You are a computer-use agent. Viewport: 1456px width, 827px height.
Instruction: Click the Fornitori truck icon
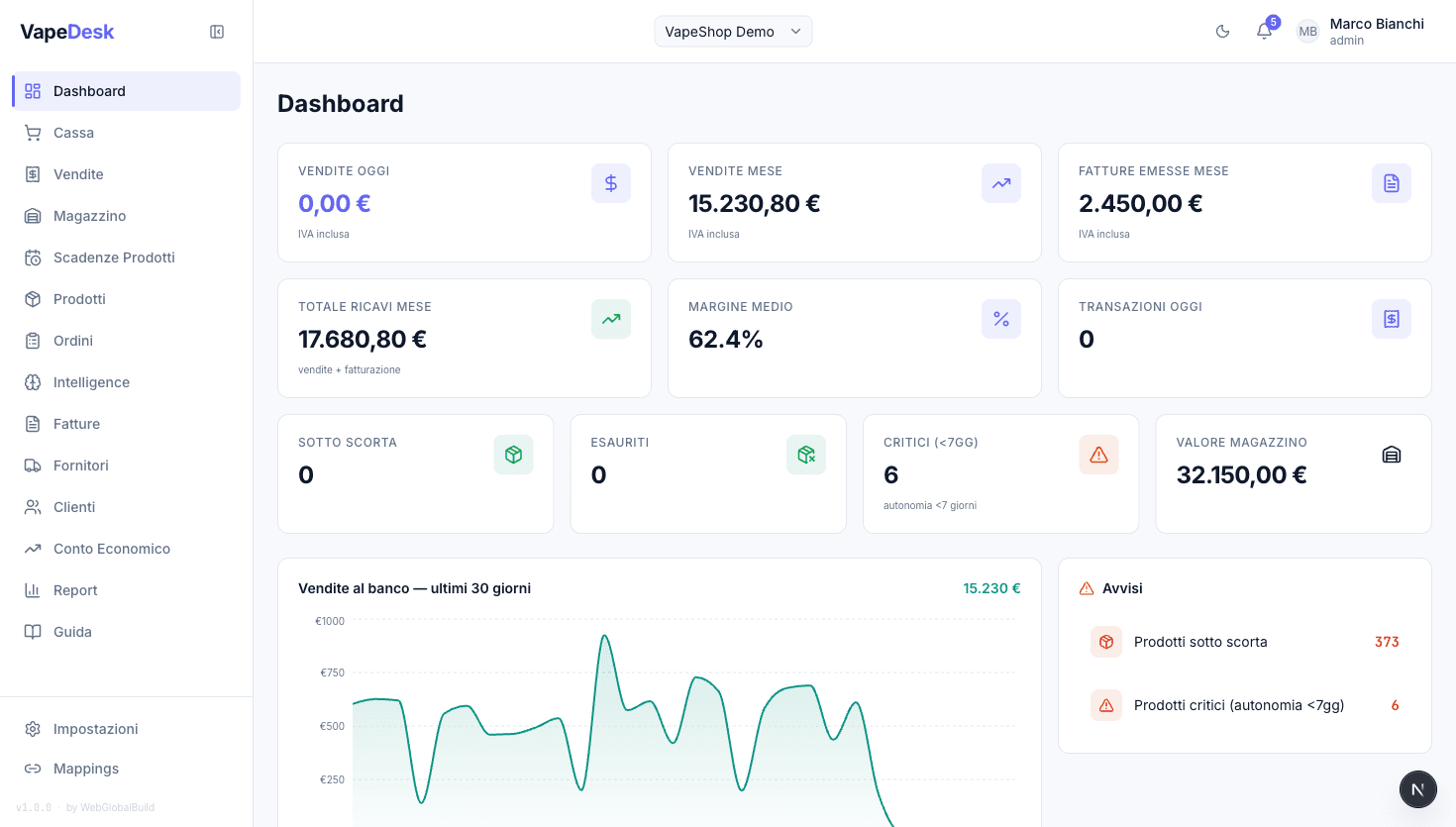tap(33, 465)
